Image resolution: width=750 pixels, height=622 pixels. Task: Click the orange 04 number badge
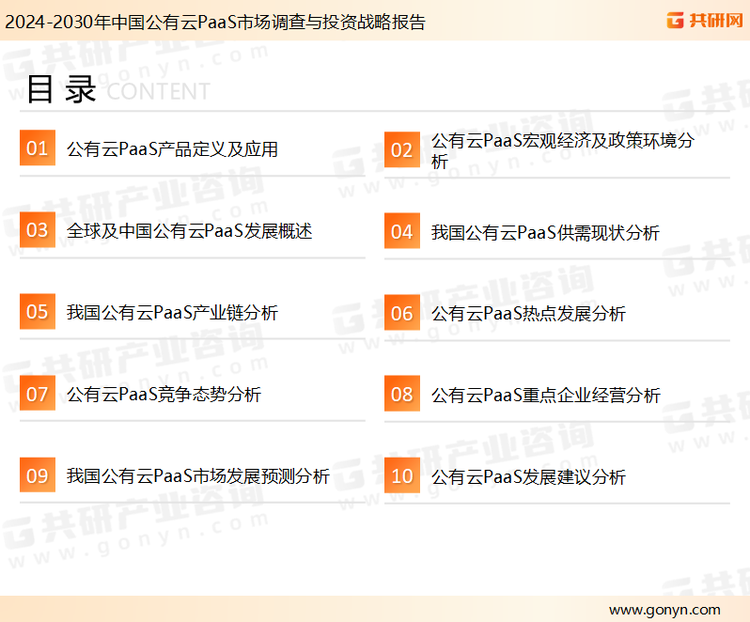point(402,231)
